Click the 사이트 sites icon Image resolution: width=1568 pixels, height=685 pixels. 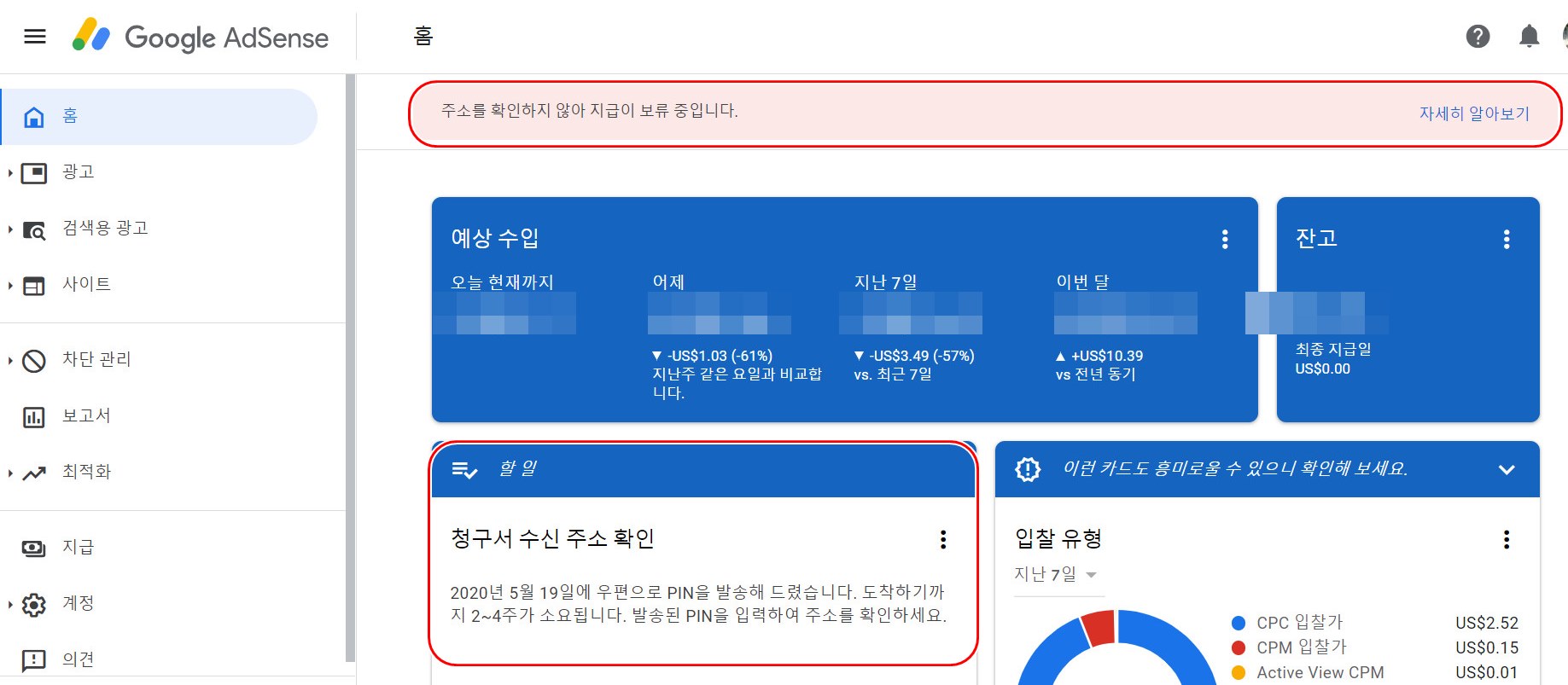click(x=34, y=286)
